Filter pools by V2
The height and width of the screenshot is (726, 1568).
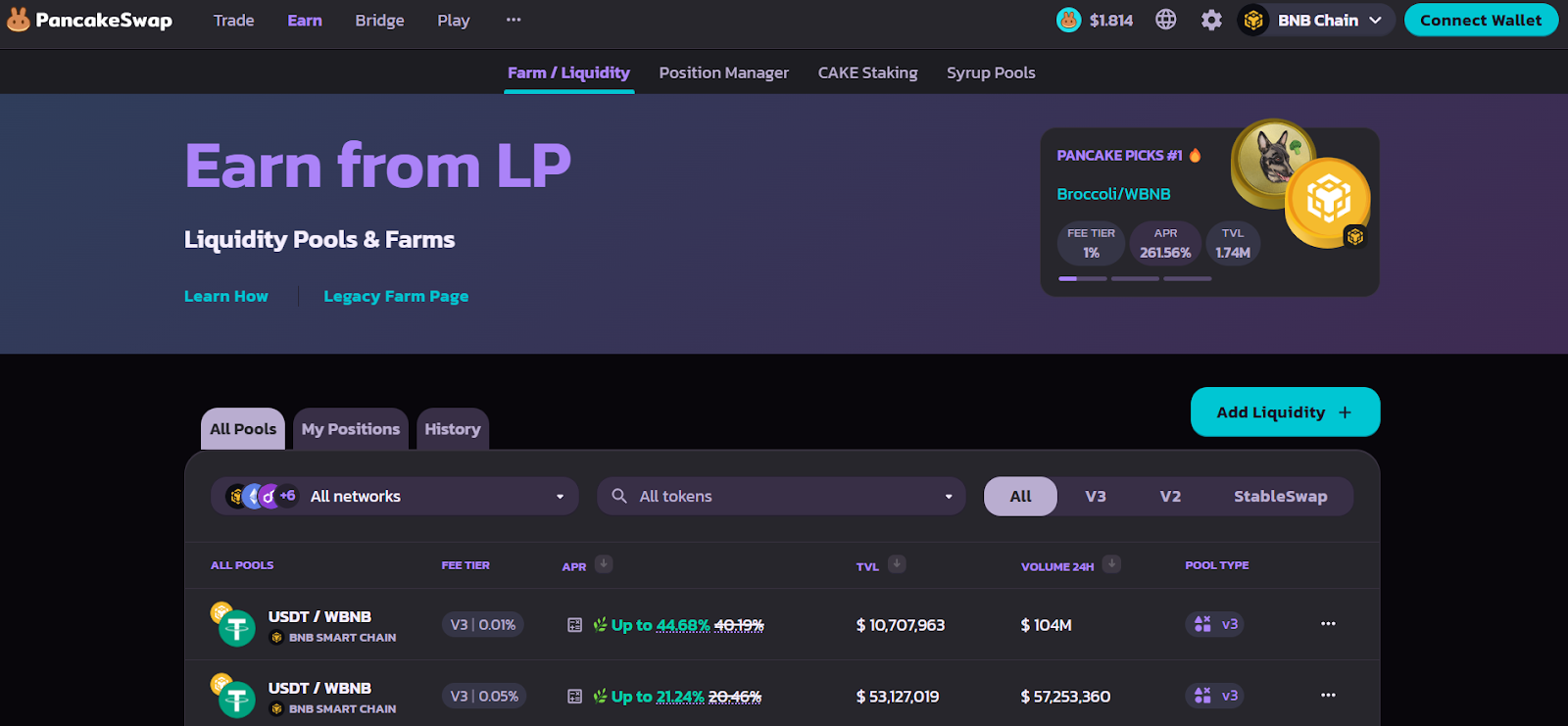(1170, 496)
